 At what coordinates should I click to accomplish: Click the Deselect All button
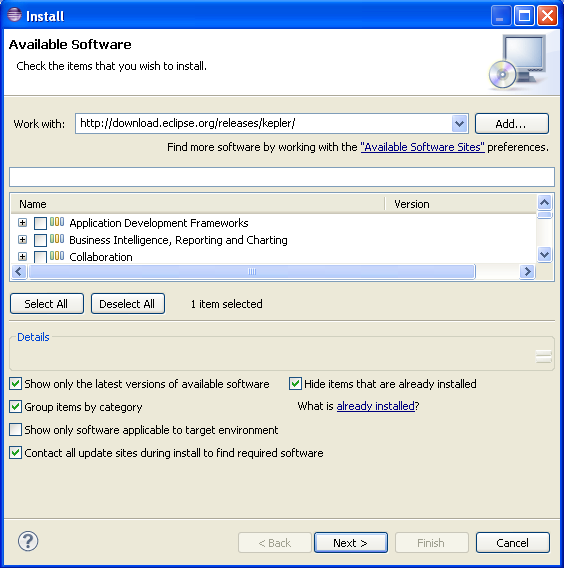128,304
